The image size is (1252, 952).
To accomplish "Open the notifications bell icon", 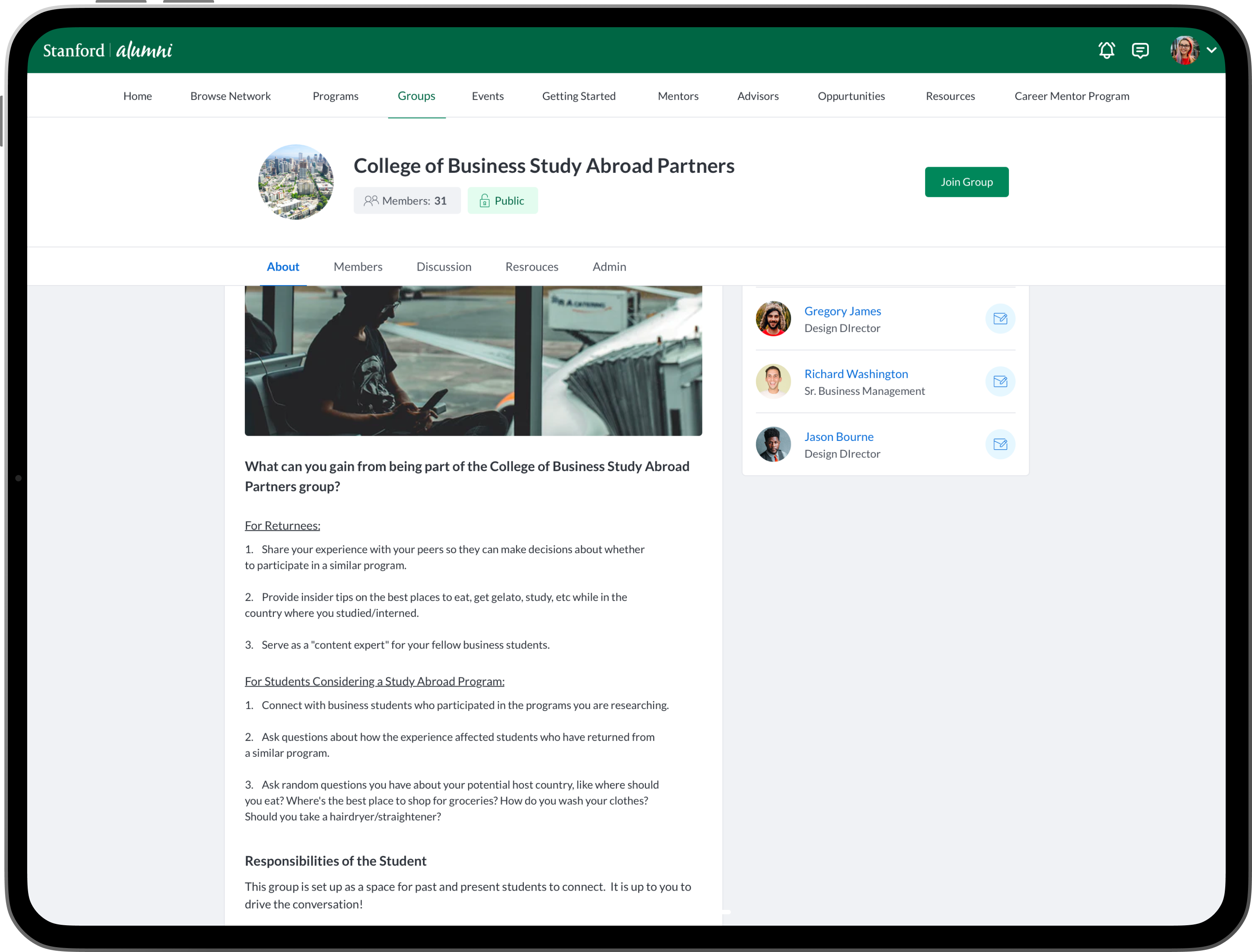I will click(1106, 50).
